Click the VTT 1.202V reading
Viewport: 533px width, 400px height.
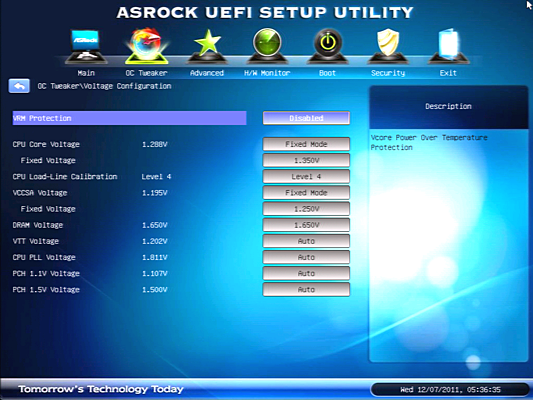pyautogui.click(x=155, y=241)
